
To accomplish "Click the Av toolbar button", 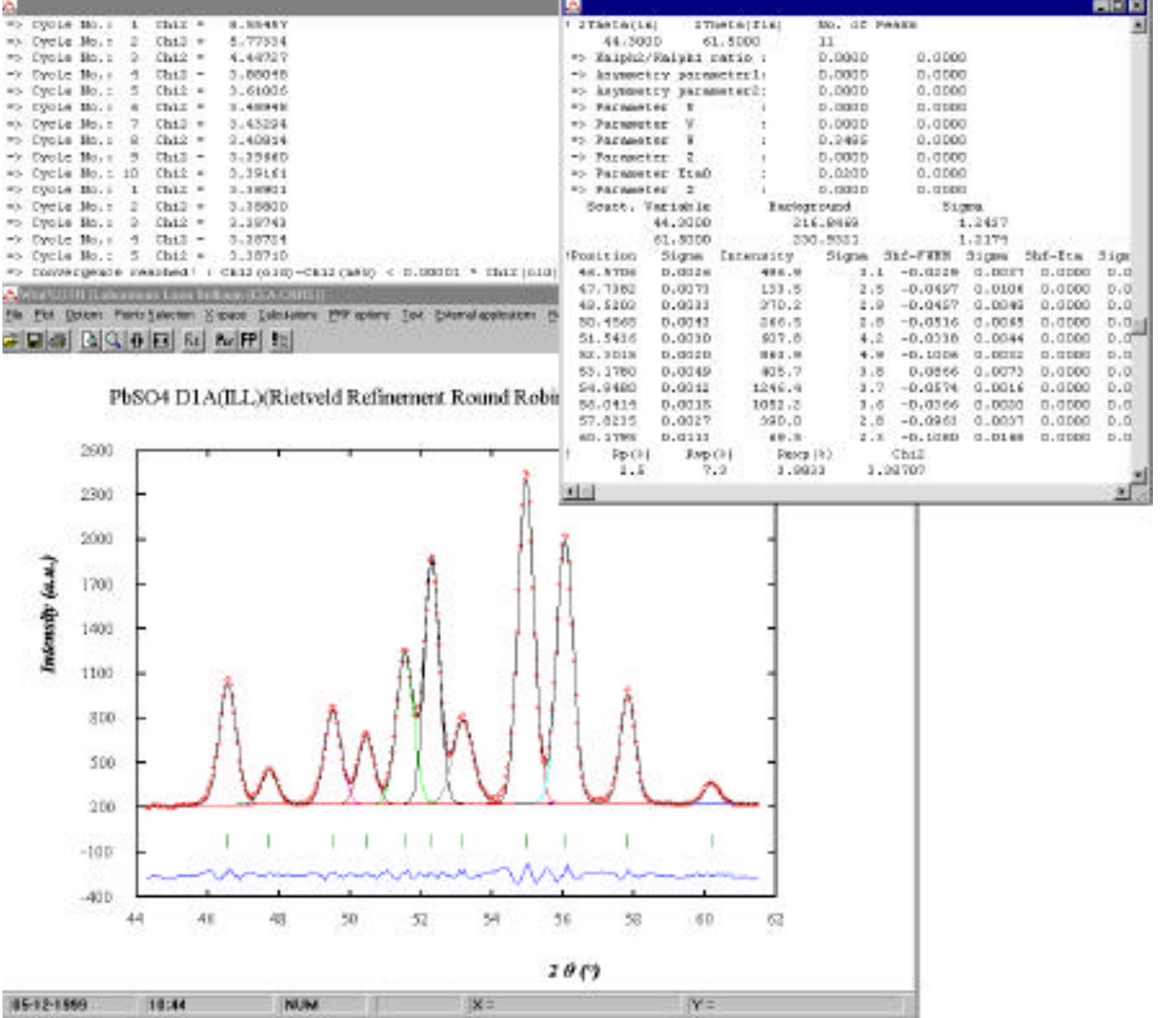I will tap(224, 340).
